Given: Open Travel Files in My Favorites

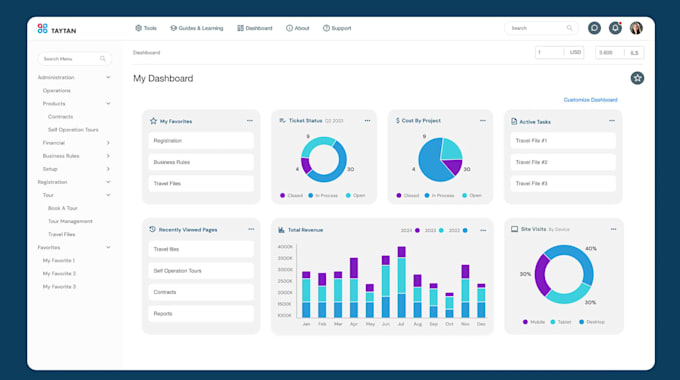Looking at the screenshot, I should pos(201,183).
